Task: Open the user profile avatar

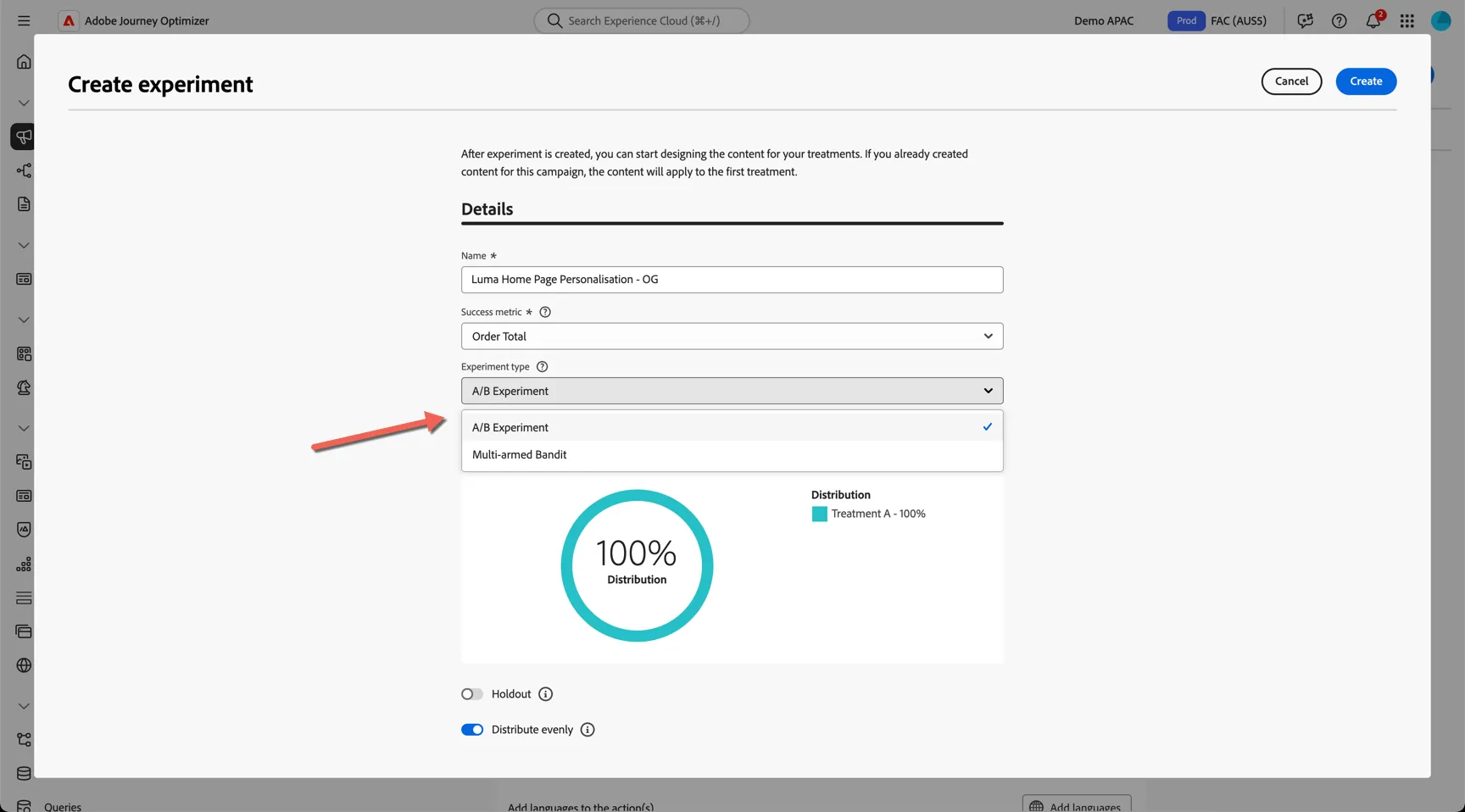Action: 1440,20
